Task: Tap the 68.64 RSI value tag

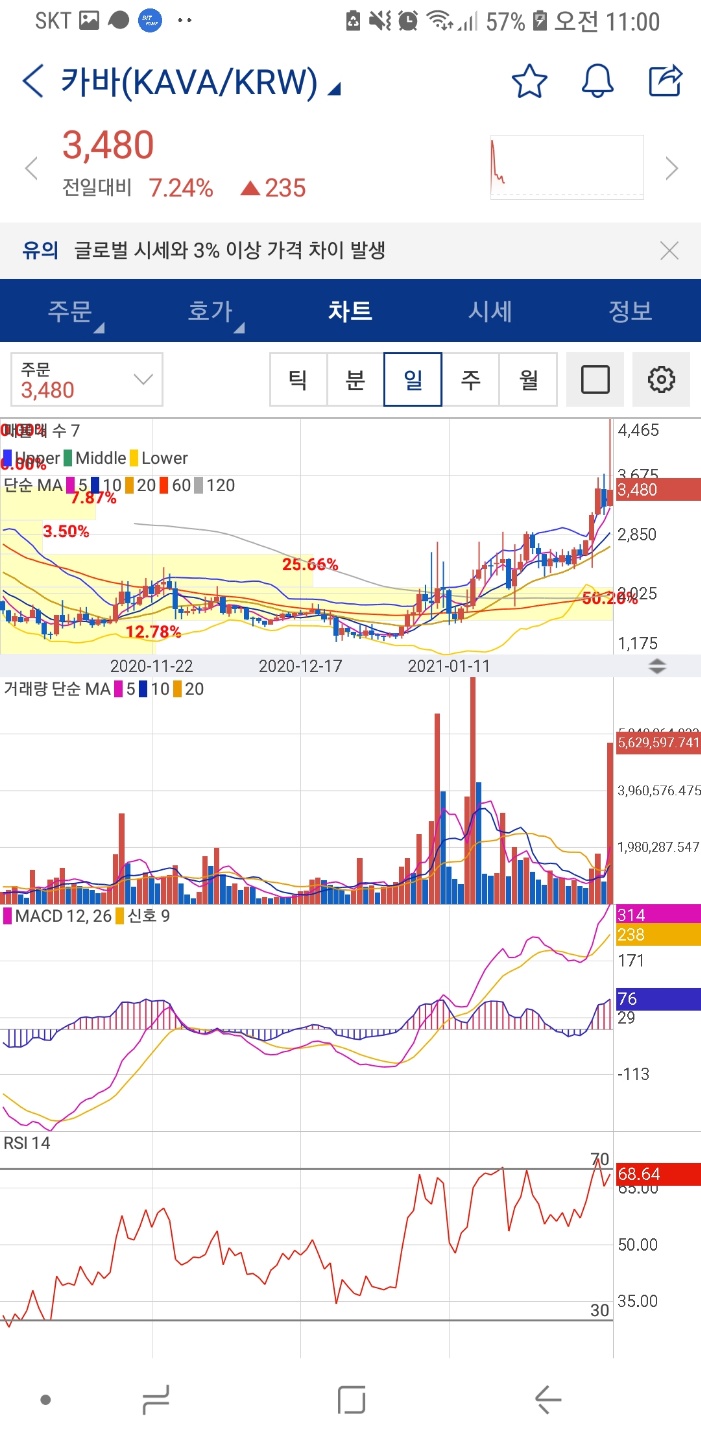Action: pyautogui.click(x=657, y=1174)
